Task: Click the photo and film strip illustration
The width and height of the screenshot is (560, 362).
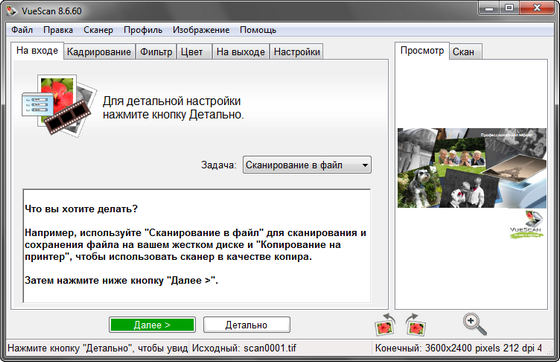Action: coord(59,105)
